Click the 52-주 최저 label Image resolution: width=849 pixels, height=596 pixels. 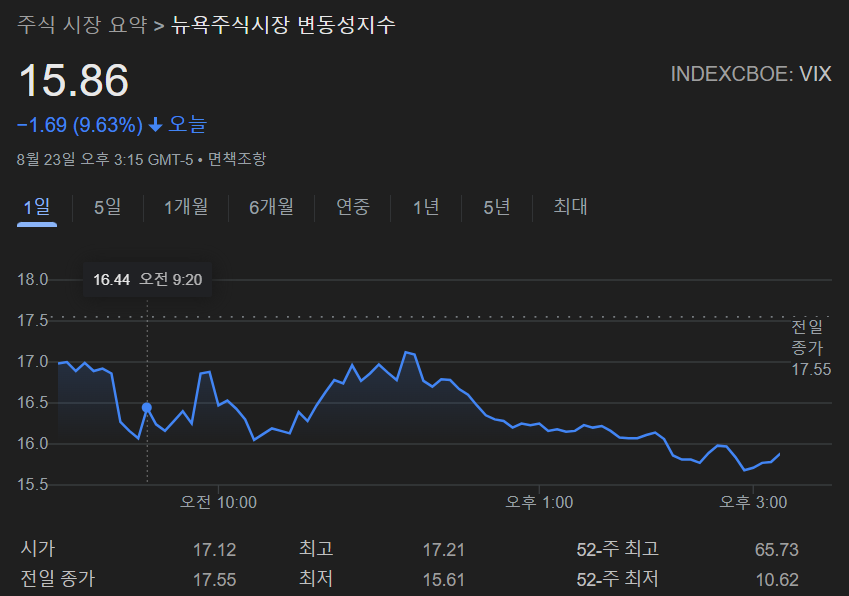tap(618, 579)
